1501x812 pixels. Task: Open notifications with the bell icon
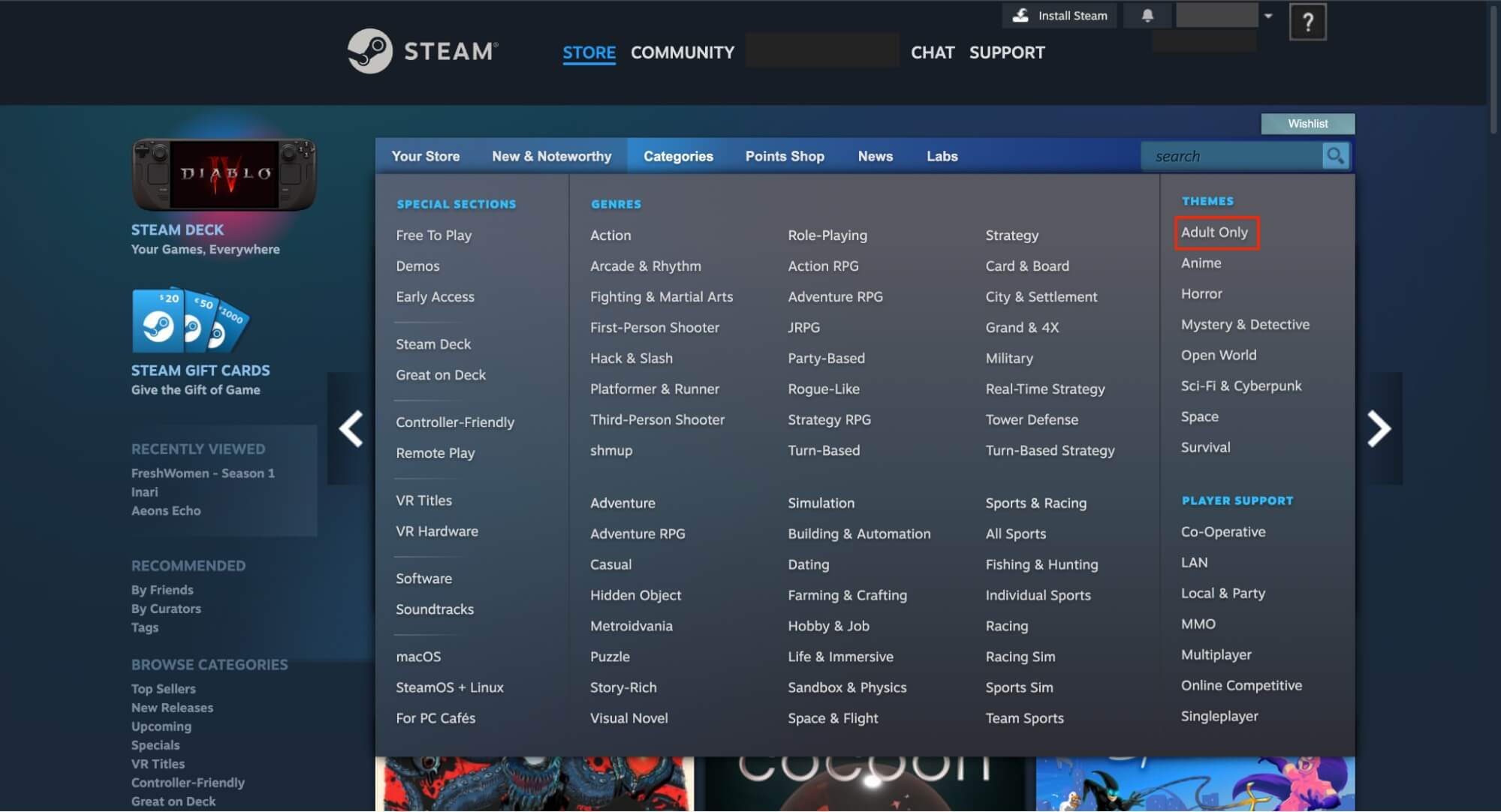point(1147,15)
